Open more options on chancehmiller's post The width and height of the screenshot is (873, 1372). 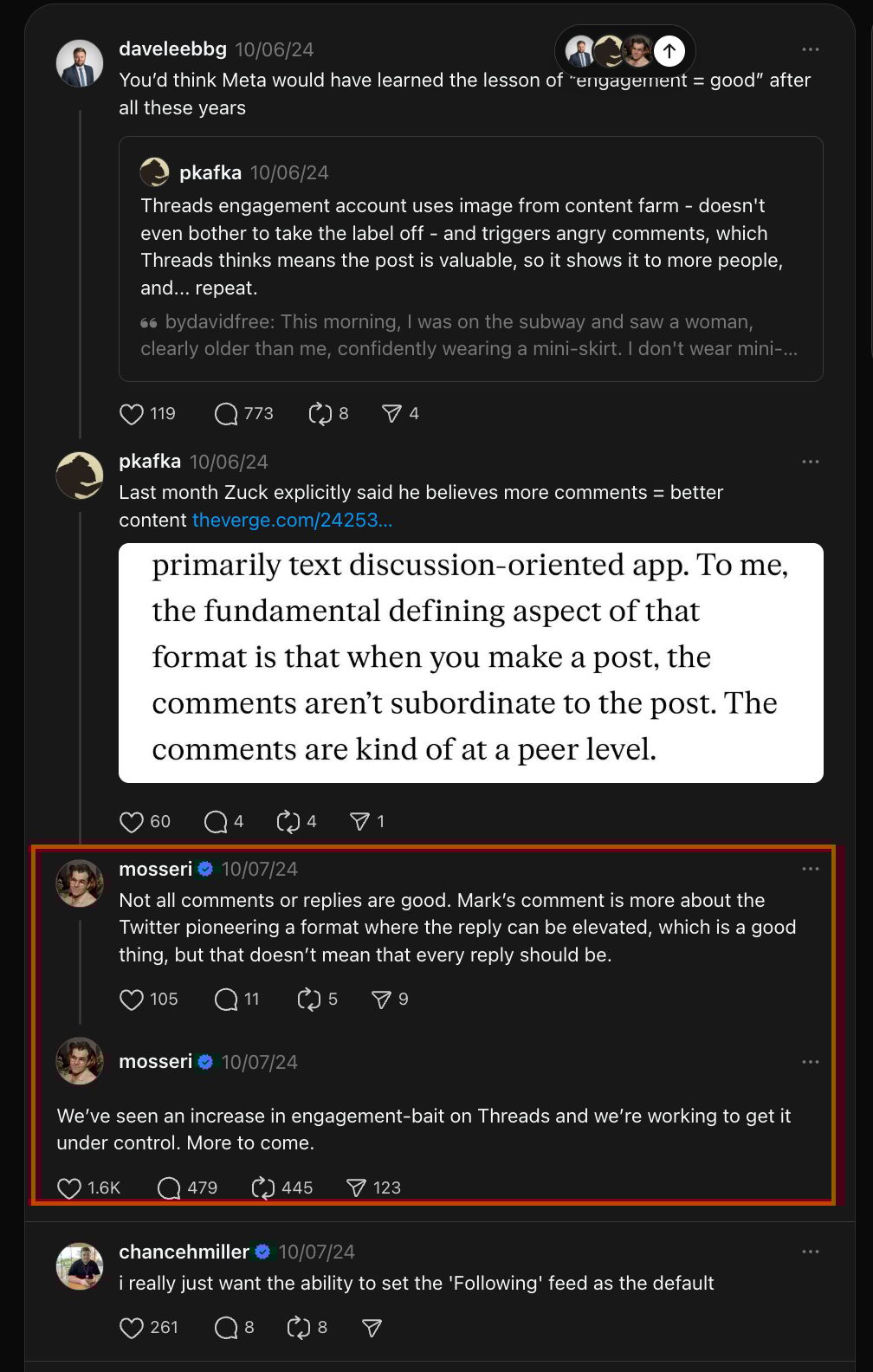click(x=811, y=1252)
